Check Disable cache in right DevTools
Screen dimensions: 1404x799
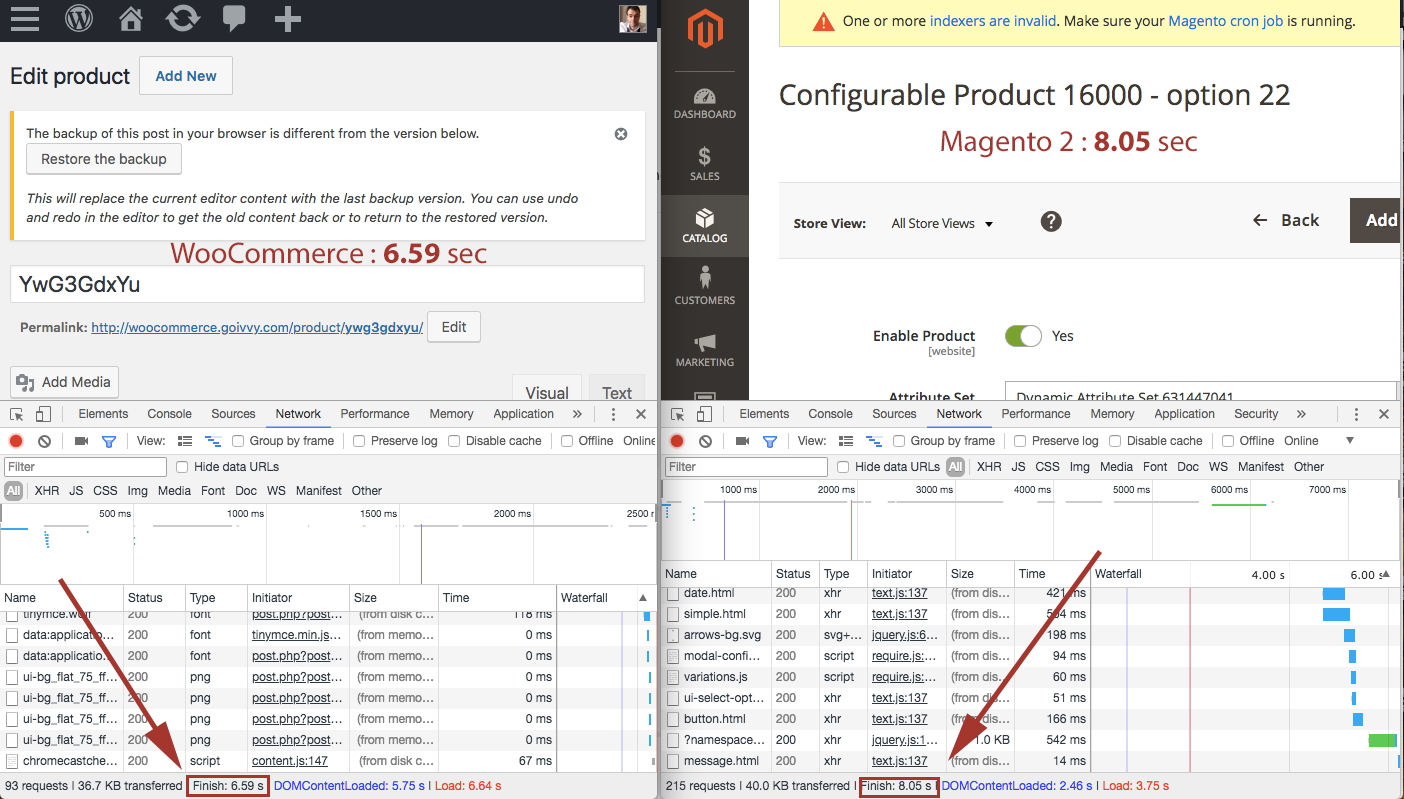click(1115, 441)
